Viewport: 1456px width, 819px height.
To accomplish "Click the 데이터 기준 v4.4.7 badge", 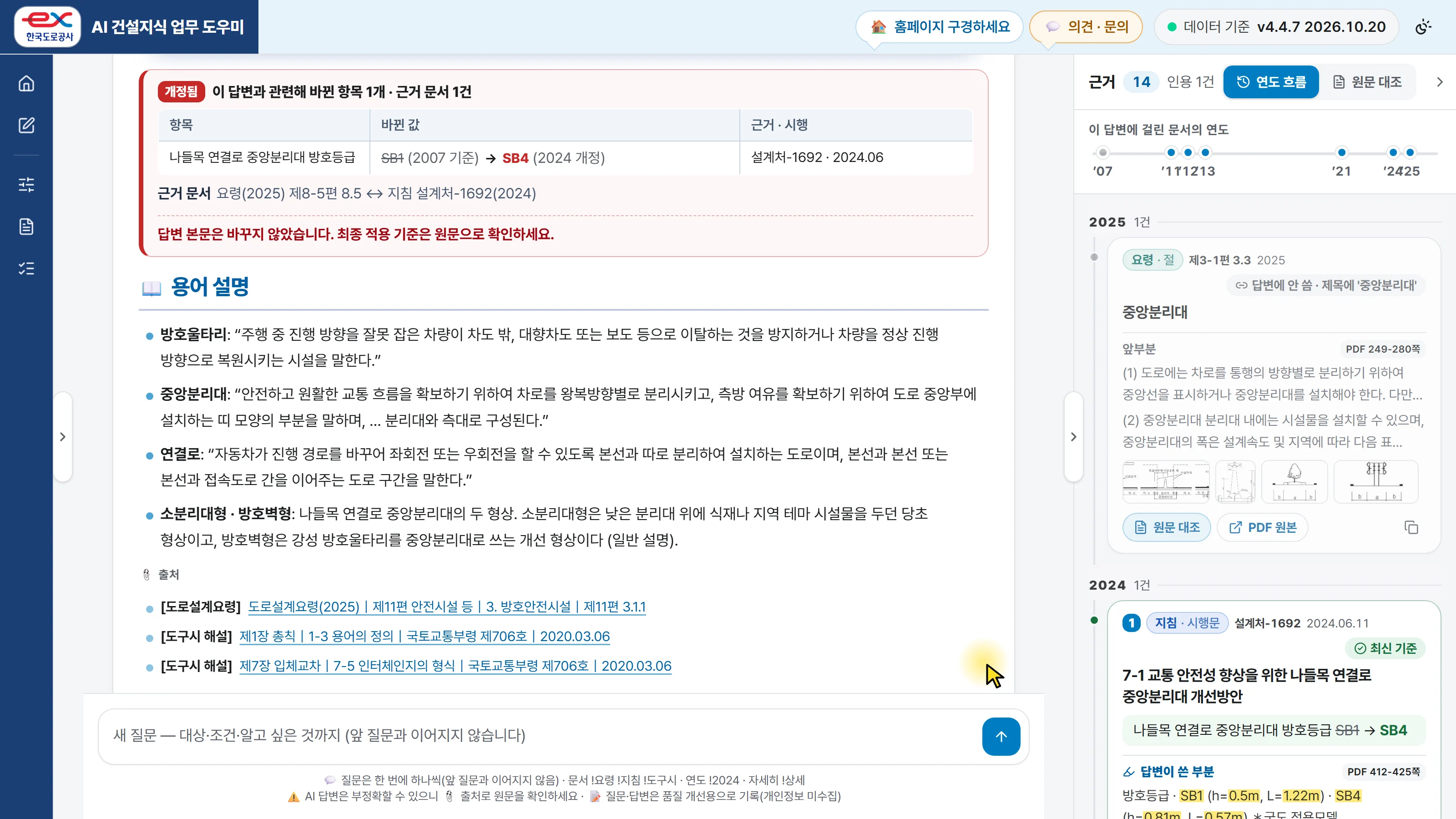I will click(x=1276, y=26).
